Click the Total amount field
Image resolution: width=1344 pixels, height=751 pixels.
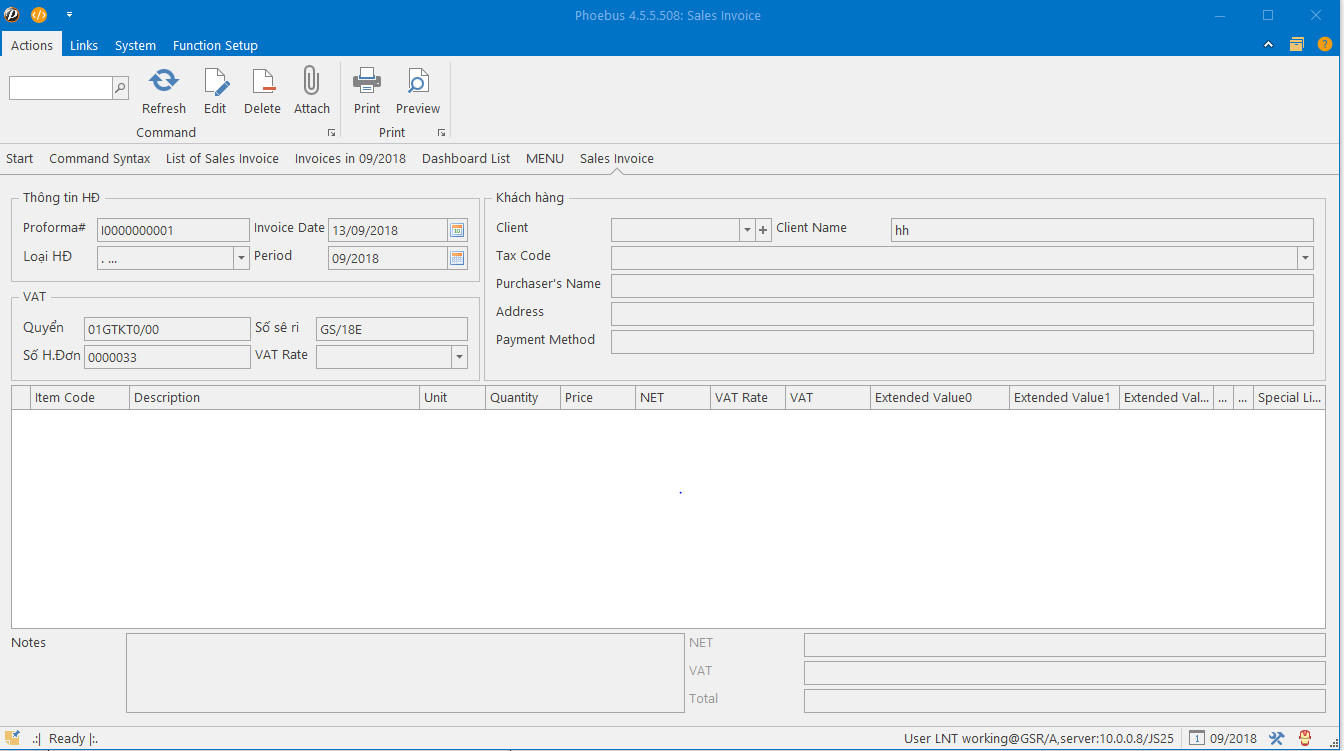(x=1065, y=700)
